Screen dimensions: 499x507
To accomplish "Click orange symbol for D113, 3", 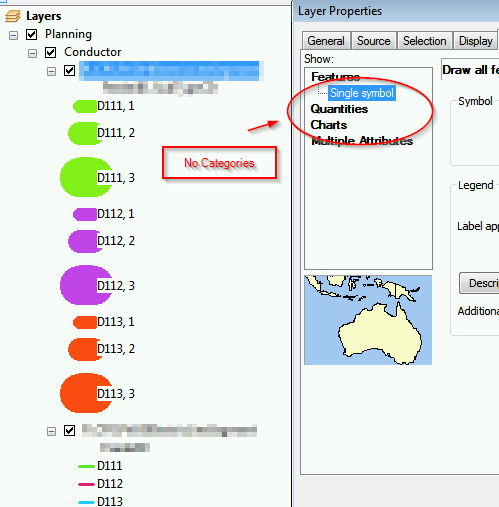I will pos(86,393).
